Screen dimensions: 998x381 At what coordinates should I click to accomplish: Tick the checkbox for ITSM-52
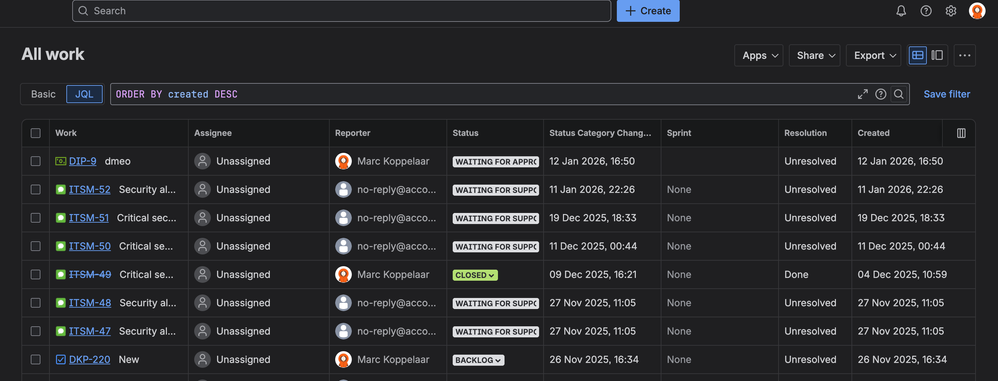[36, 190]
